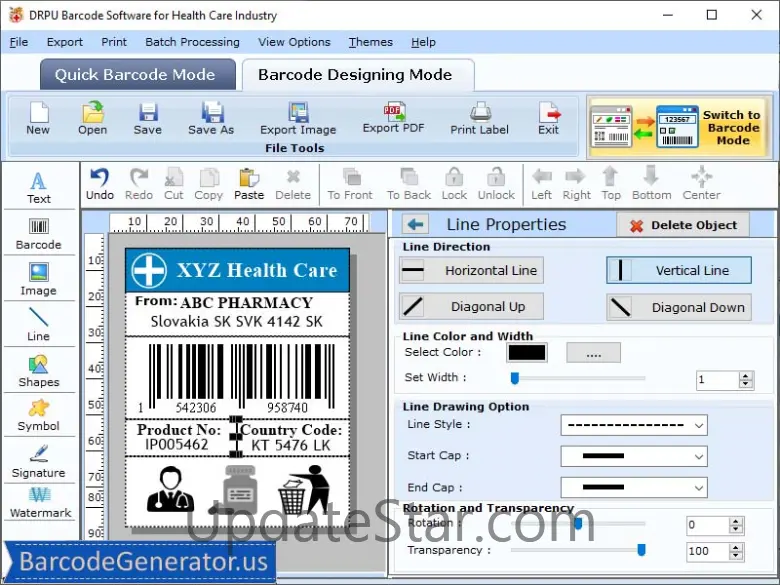Choose Diagonal Up line direction
The width and height of the screenshot is (780, 585).
[471, 306]
